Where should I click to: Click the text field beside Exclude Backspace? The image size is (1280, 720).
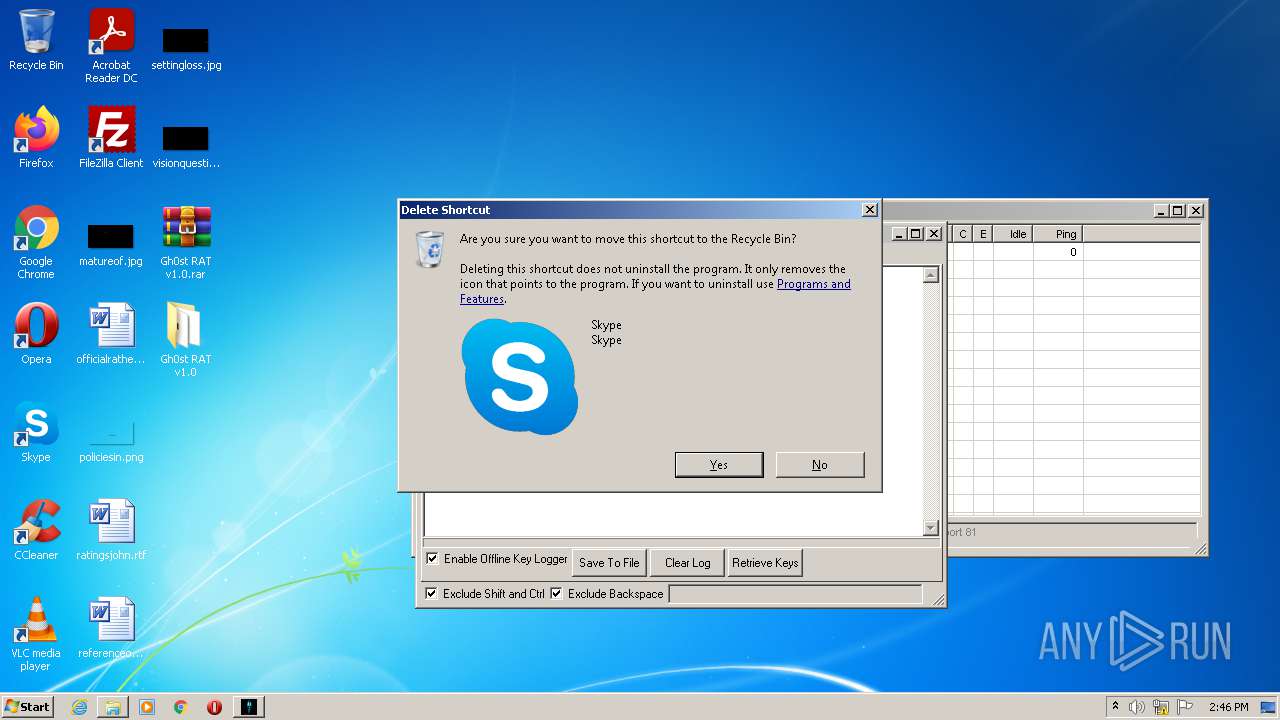(x=795, y=594)
